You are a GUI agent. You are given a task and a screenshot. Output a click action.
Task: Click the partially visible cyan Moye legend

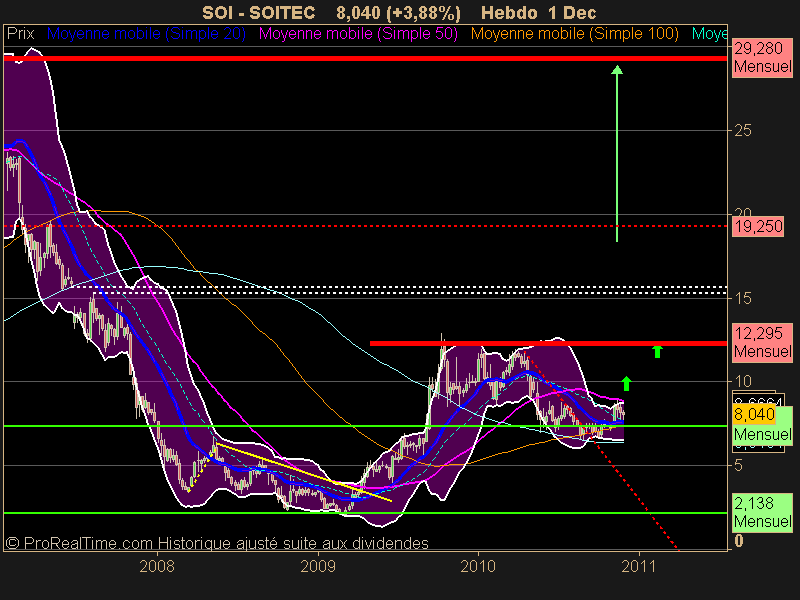(x=709, y=34)
